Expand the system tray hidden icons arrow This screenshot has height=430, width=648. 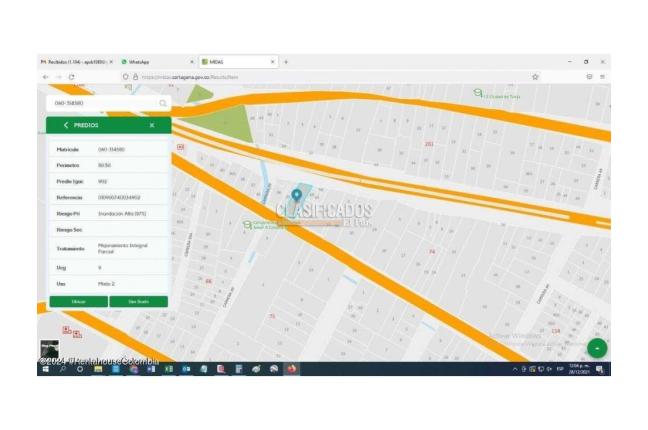[x=515, y=369]
